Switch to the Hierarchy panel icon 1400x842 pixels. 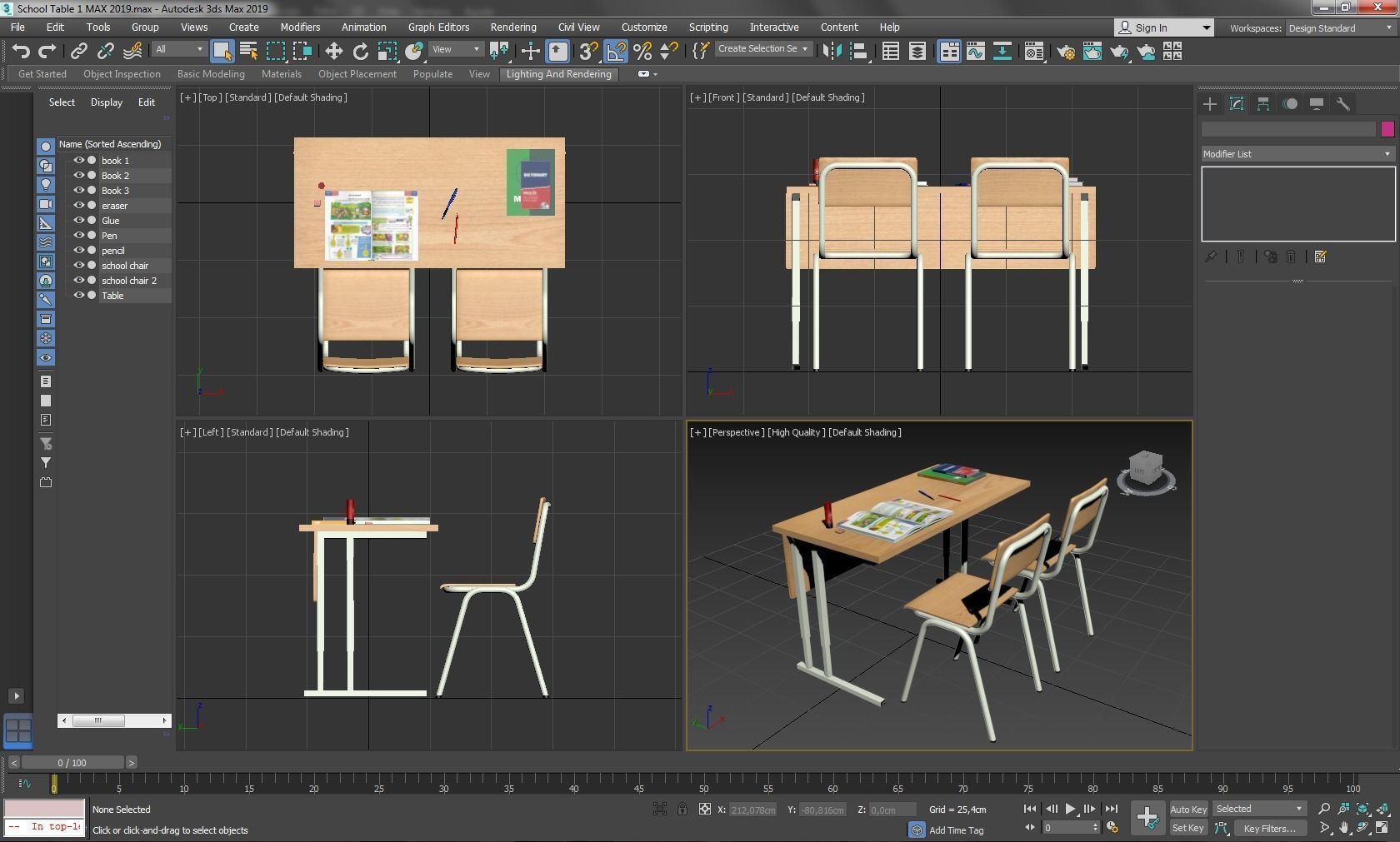click(1263, 104)
